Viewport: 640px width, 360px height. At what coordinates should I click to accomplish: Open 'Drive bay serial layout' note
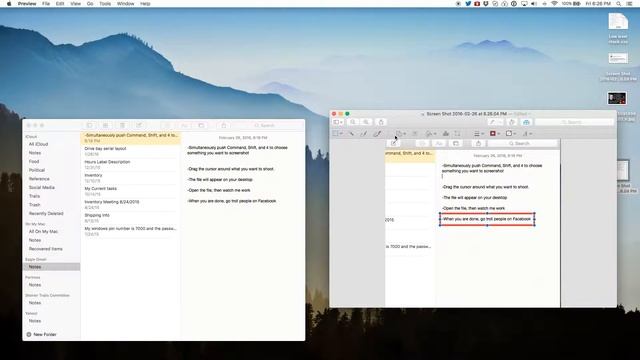(x=131, y=151)
